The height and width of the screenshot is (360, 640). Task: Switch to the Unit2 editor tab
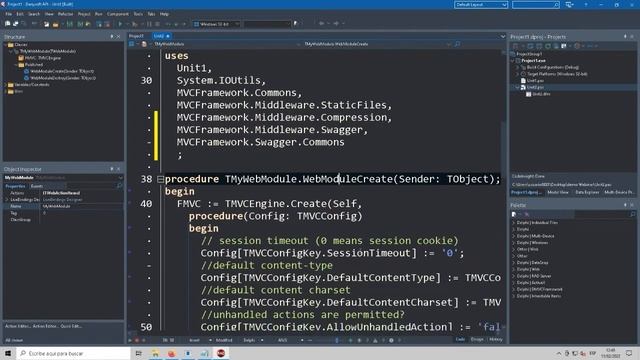coord(161,36)
